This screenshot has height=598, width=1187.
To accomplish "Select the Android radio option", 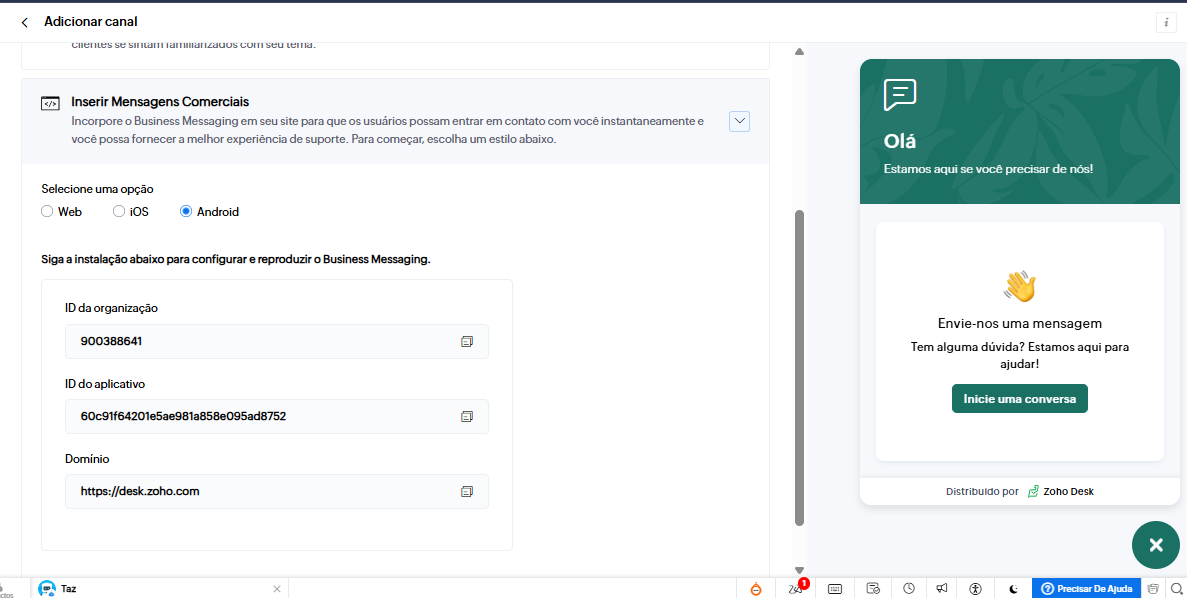I will pos(186,212).
